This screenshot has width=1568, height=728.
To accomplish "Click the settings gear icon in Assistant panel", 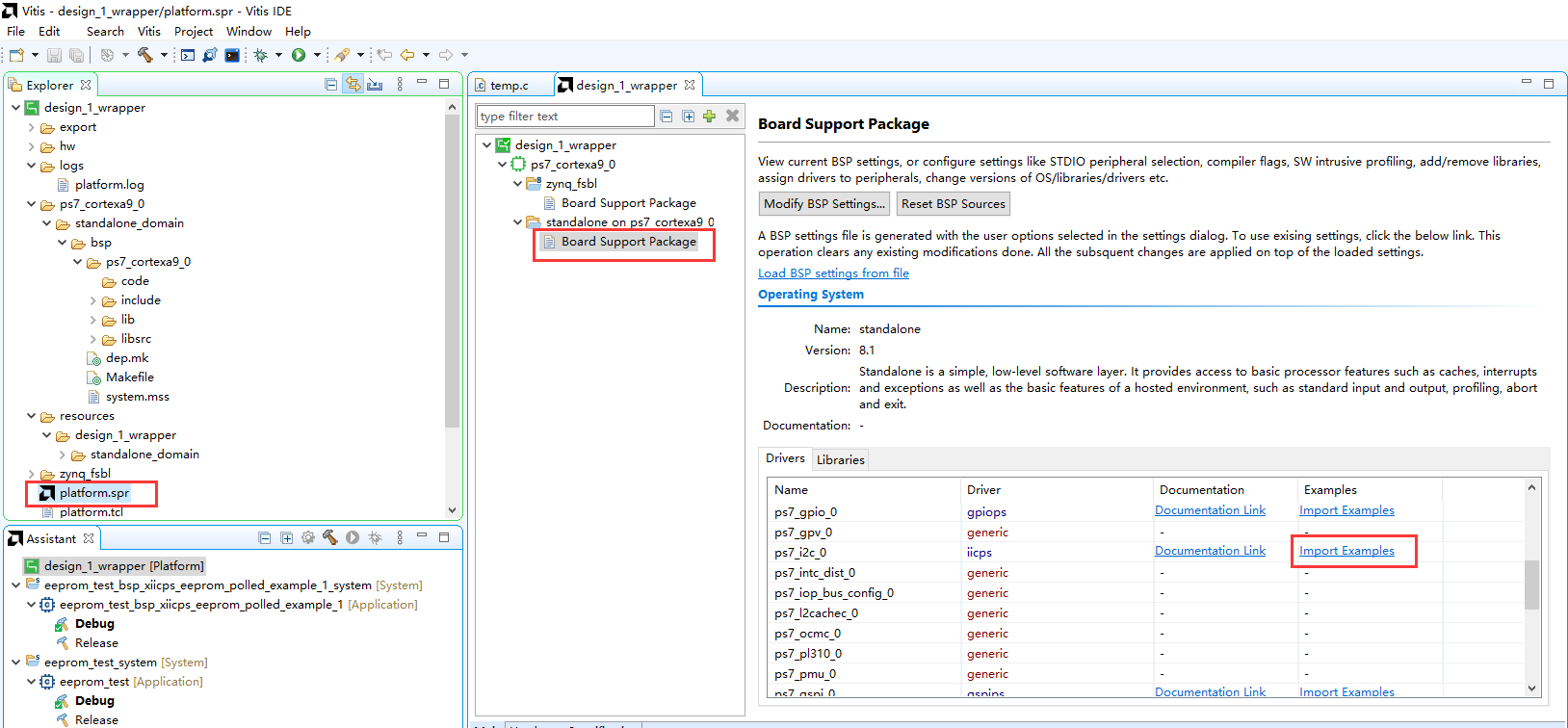I will [308, 537].
